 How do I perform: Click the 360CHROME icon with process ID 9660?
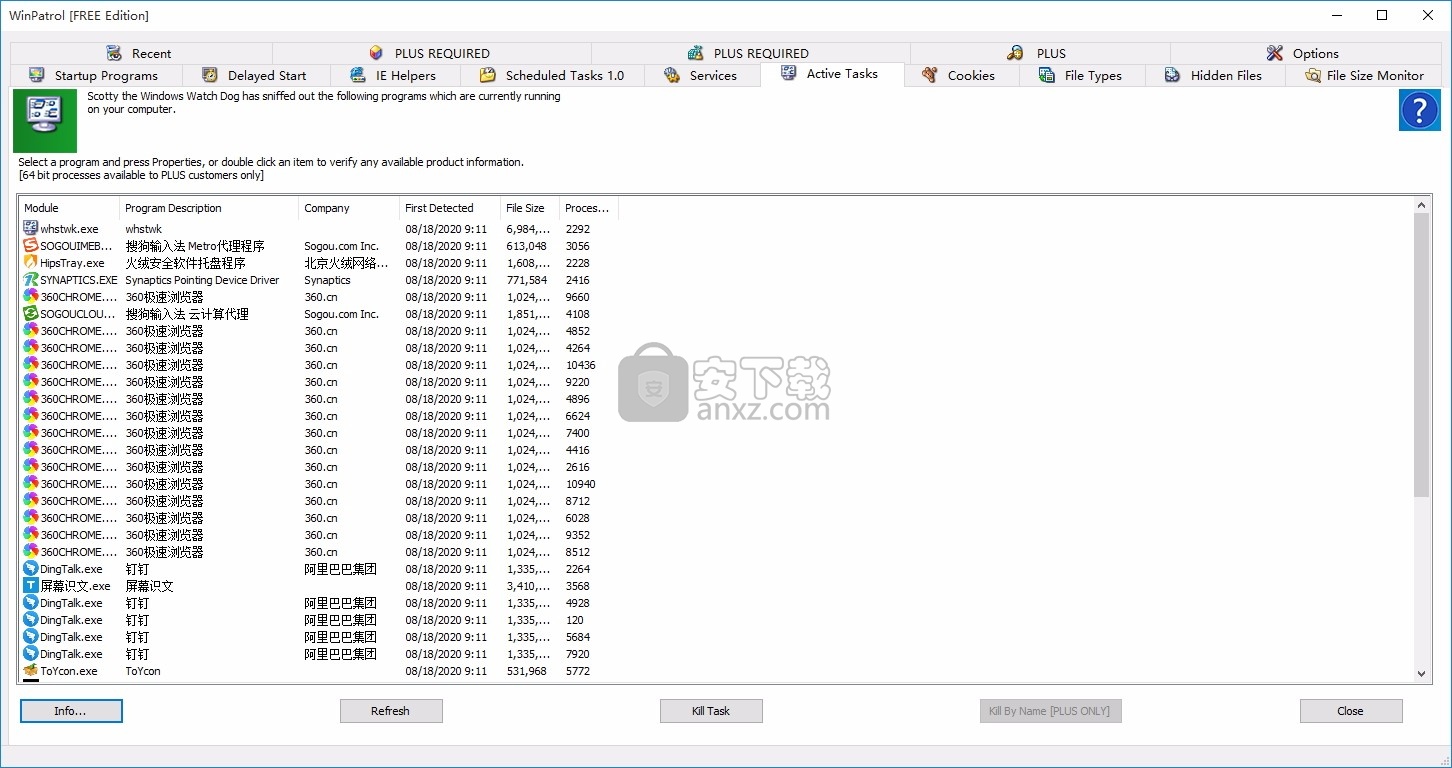click(x=31, y=297)
